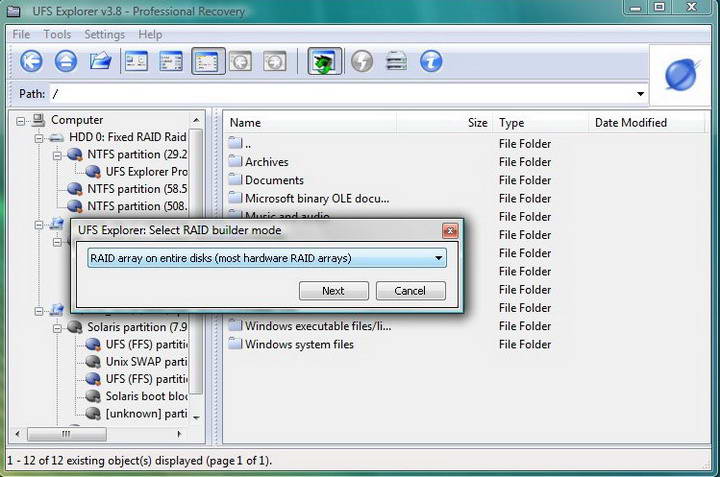The width and height of the screenshot is (720, 477).
Task: Sort by the Type column header
Action: (540, 123)
